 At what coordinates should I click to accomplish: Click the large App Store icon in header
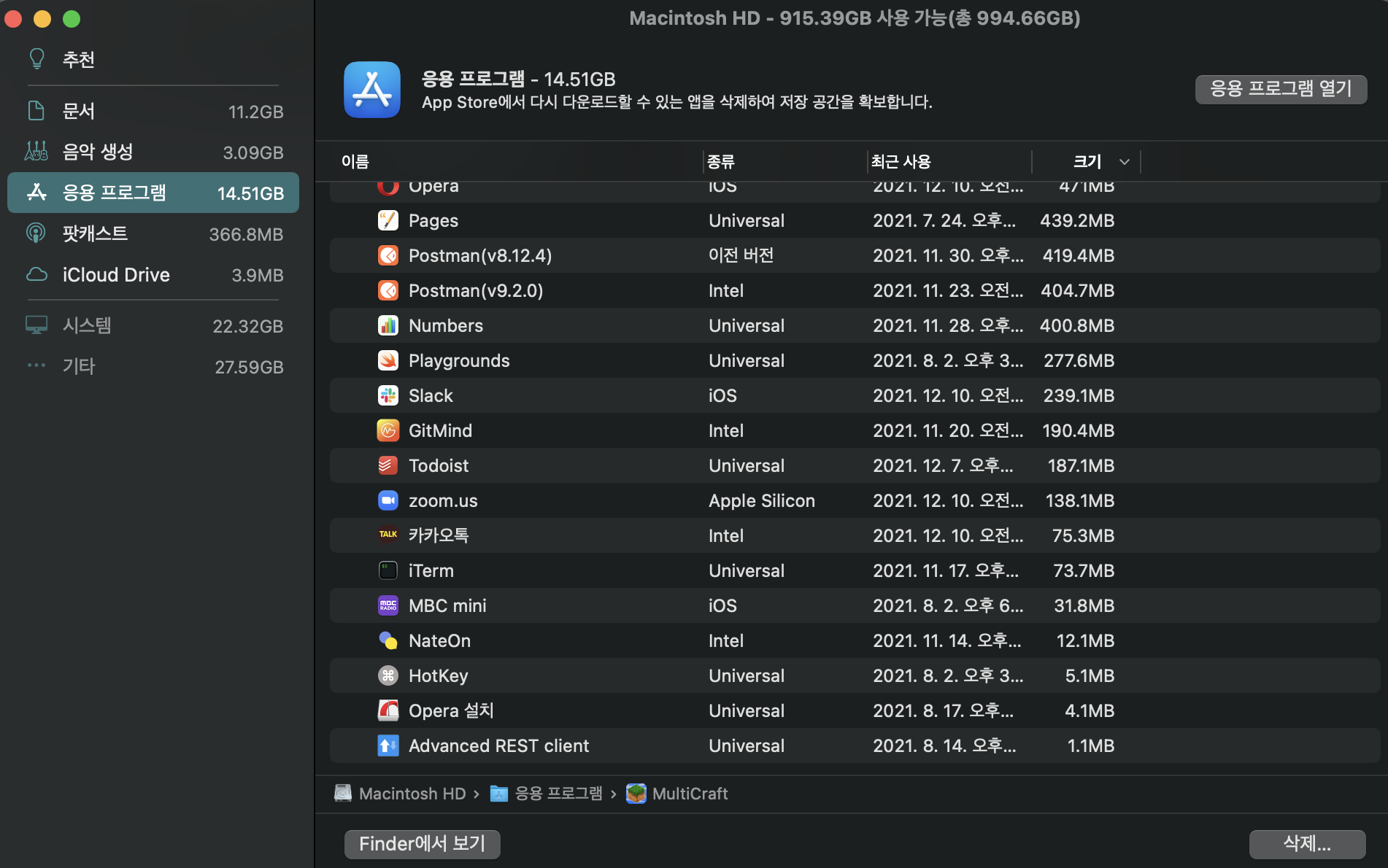[x=372, y=90]
